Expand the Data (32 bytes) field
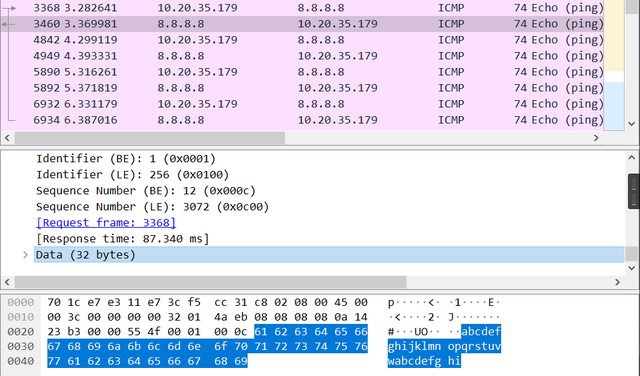The width and height of the screenshot is (640, 376). [x=25, y=255]
